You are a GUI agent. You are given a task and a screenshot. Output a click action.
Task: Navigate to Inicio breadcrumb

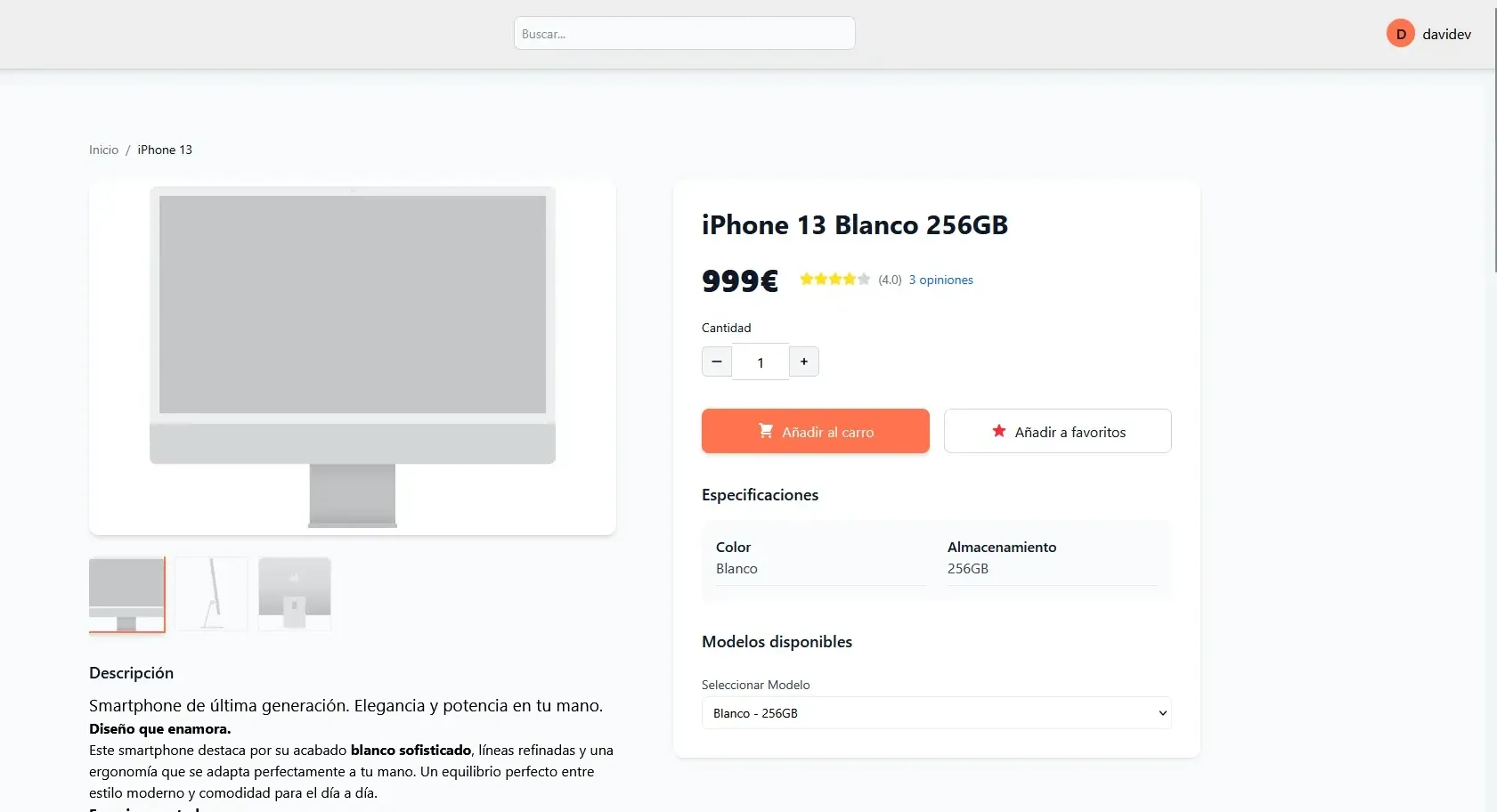coord(103,150)
